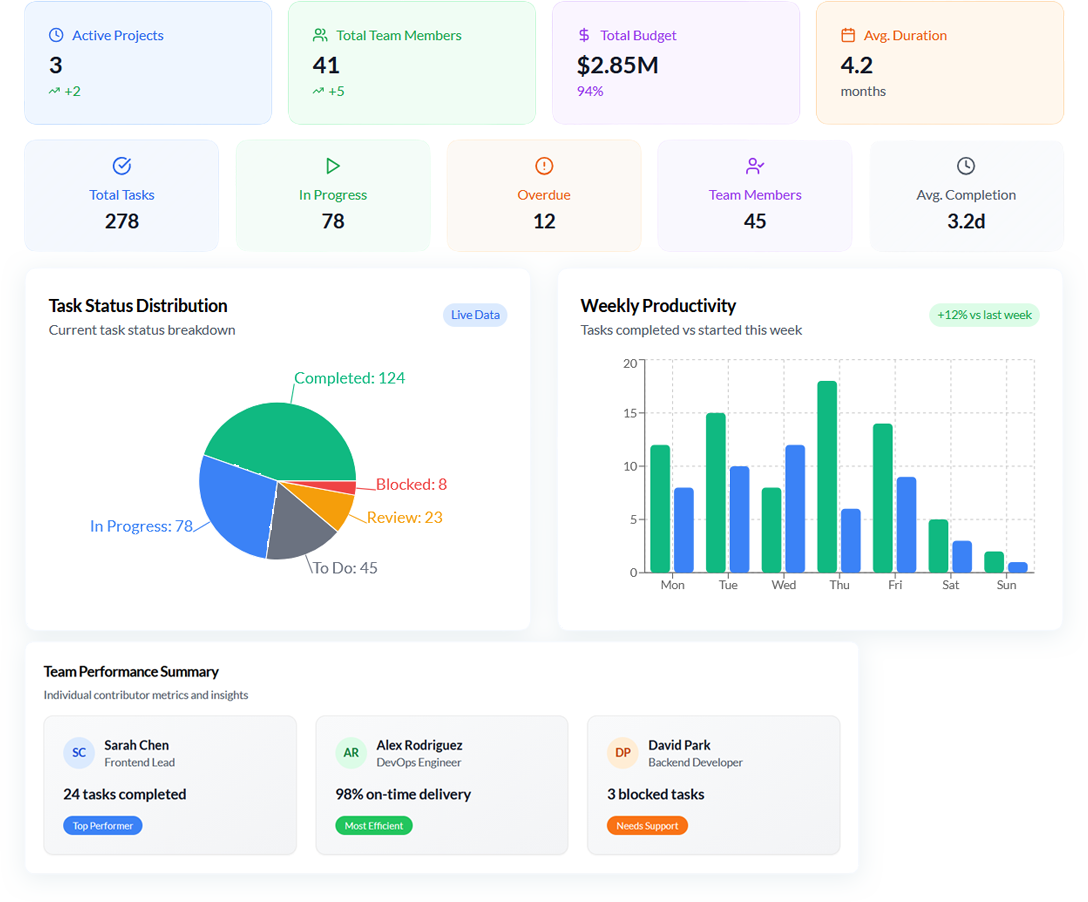Screen dimensions: 1088x902
Task: Click the In Progress: 78 pie label
Action: [x=142, y=526]
